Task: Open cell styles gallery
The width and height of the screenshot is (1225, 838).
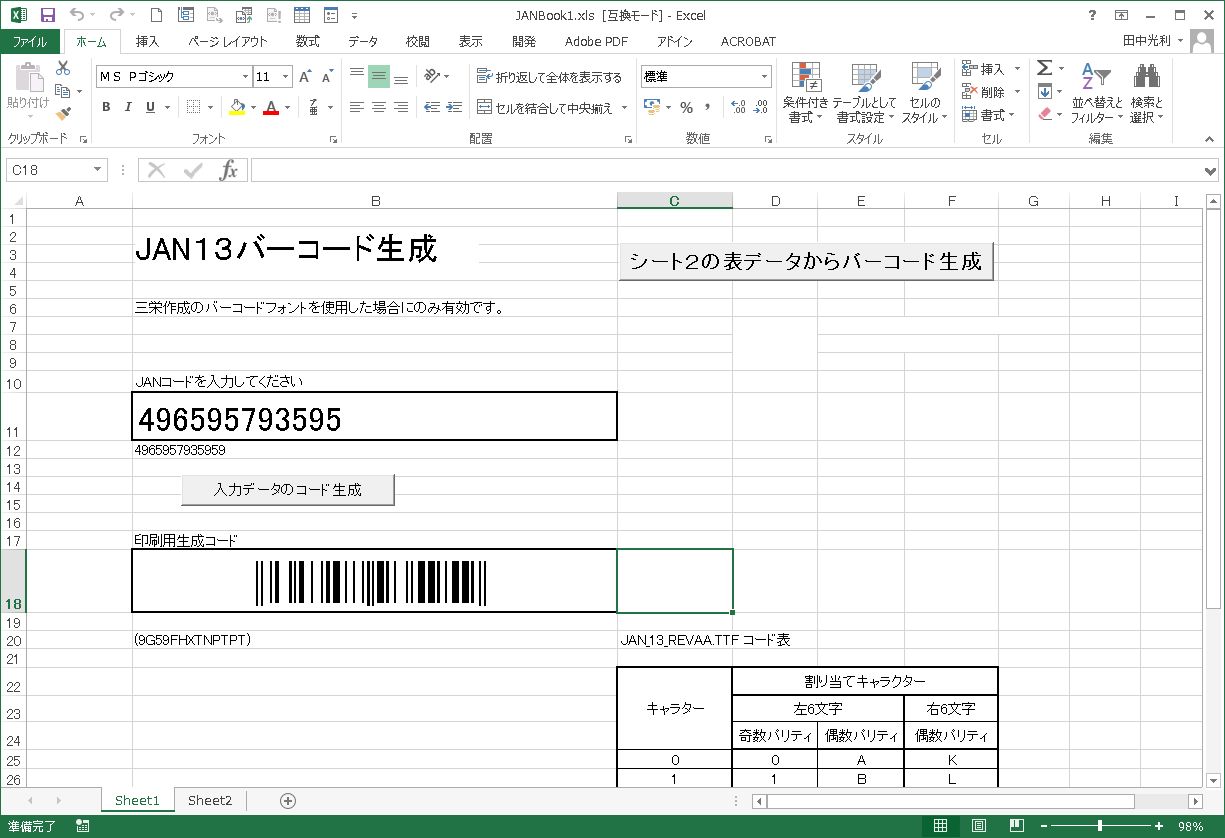Action: [925, 92]
